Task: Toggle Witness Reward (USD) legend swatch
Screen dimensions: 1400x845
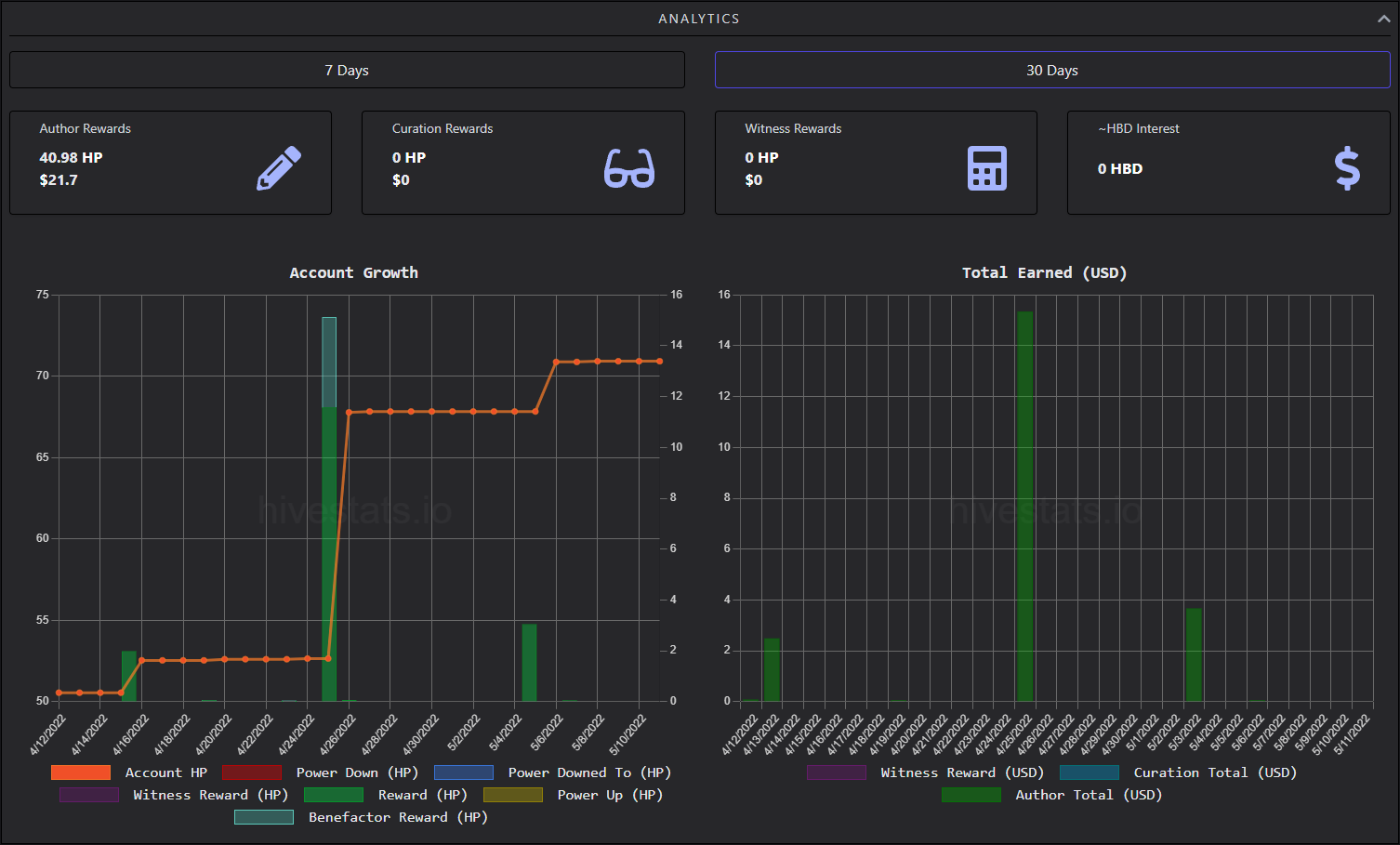Action: click(837, 772)
